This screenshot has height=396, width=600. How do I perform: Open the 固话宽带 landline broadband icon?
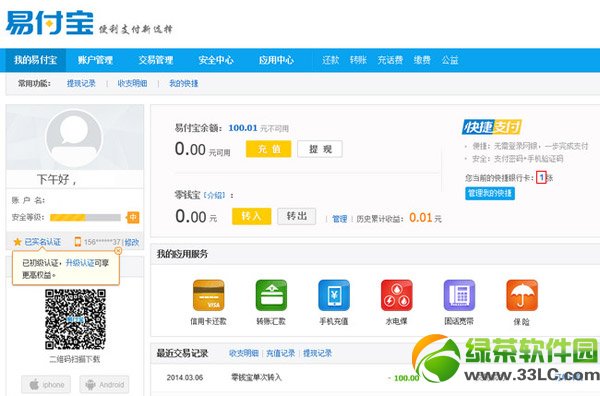(x=459, y=295)
